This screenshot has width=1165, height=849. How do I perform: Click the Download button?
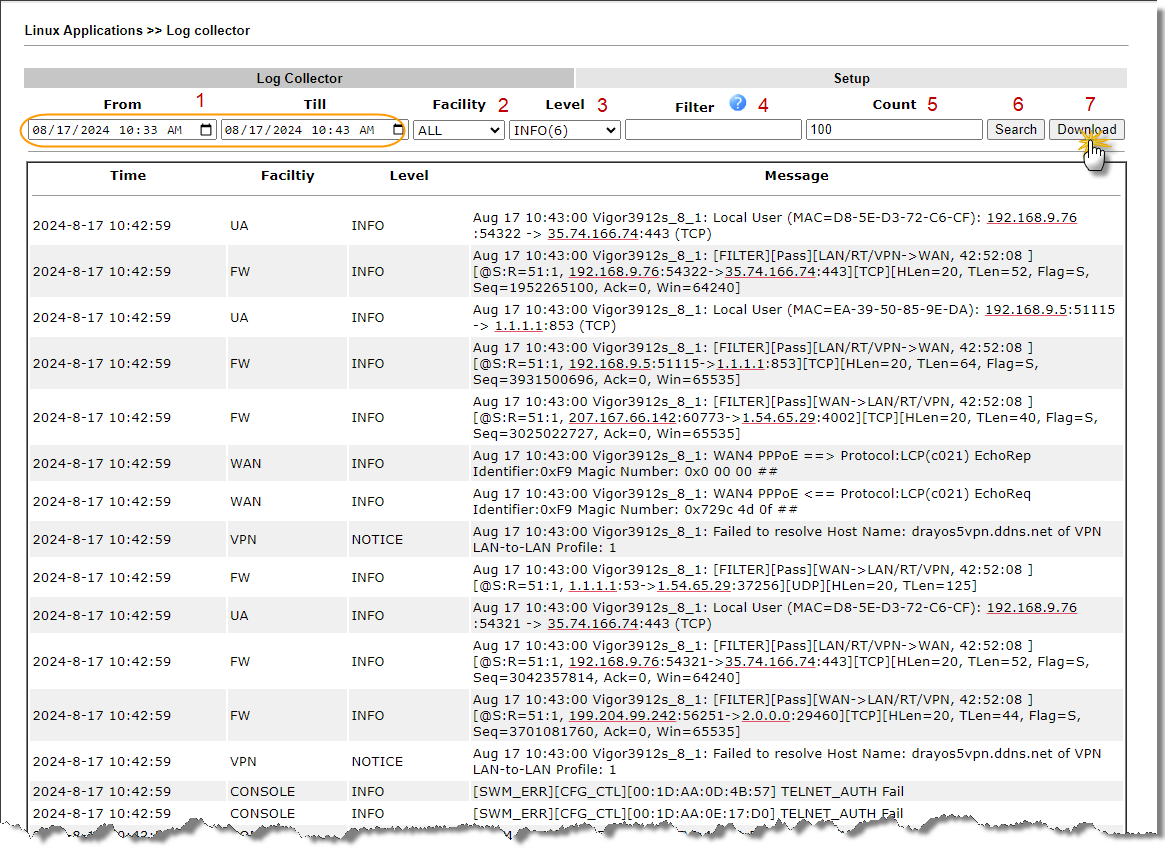pyautogui.click(x=1086, y=129)
